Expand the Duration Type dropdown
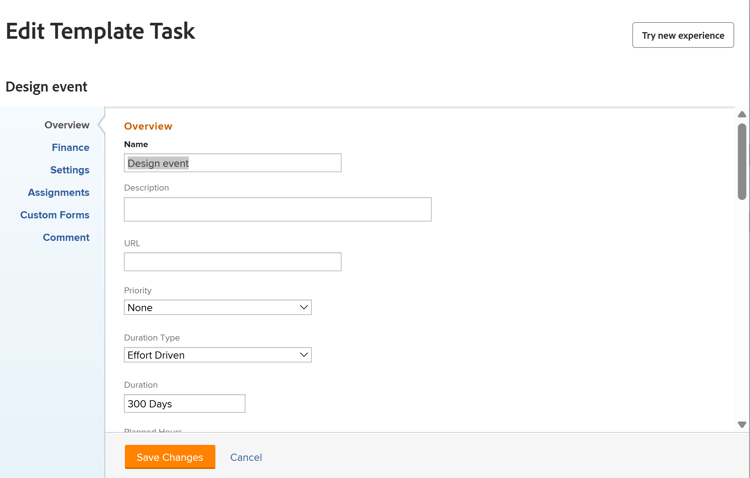The image size is (750, 478). [x=217, y=355]
